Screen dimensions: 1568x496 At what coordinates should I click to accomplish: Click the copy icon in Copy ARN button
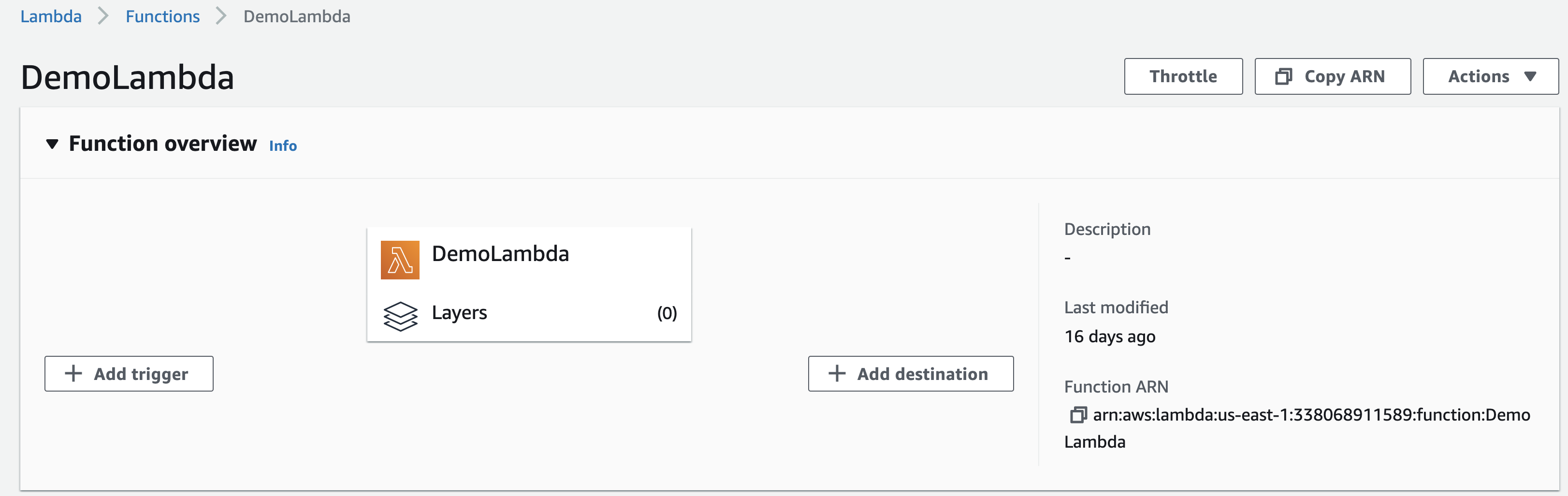pos(1283,77)
